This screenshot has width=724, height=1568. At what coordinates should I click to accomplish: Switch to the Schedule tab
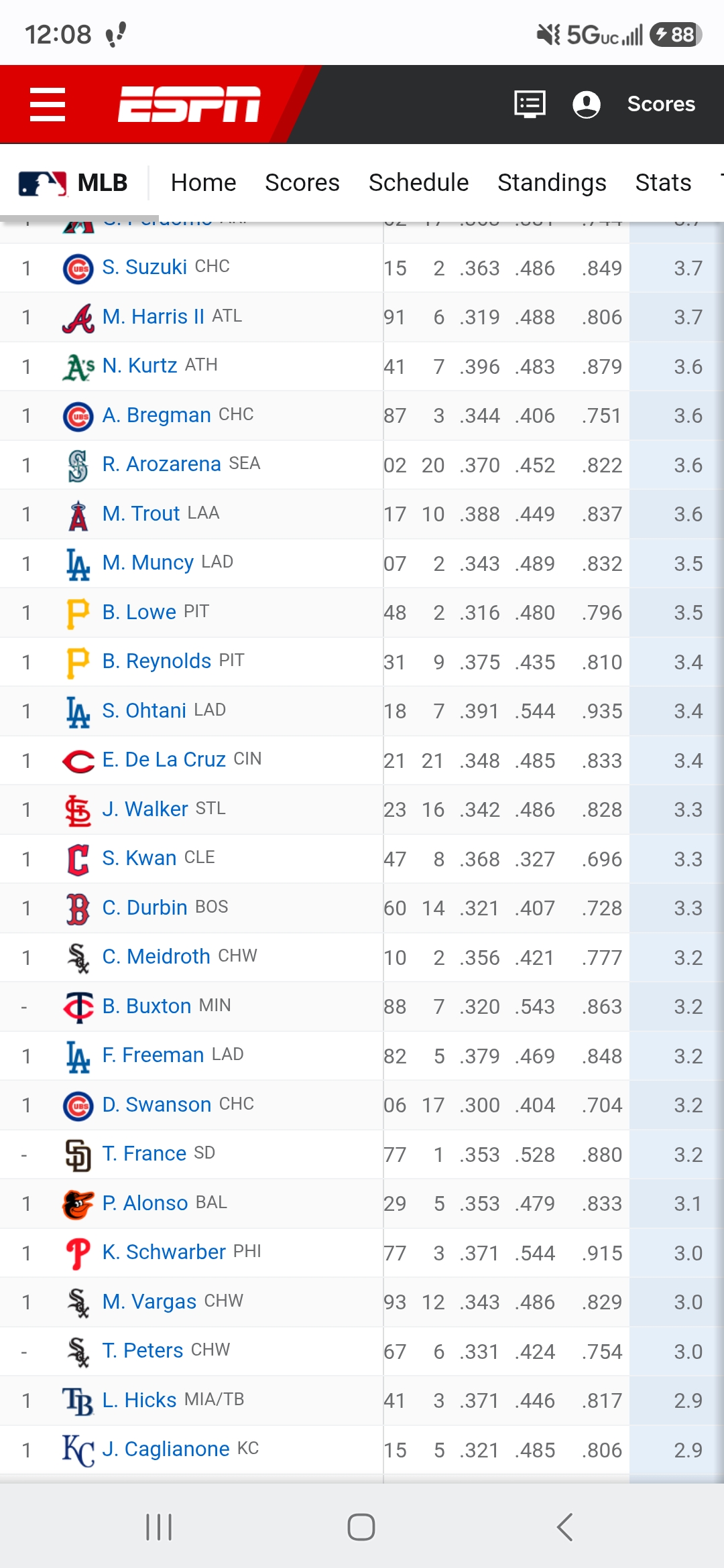(418, 183)
